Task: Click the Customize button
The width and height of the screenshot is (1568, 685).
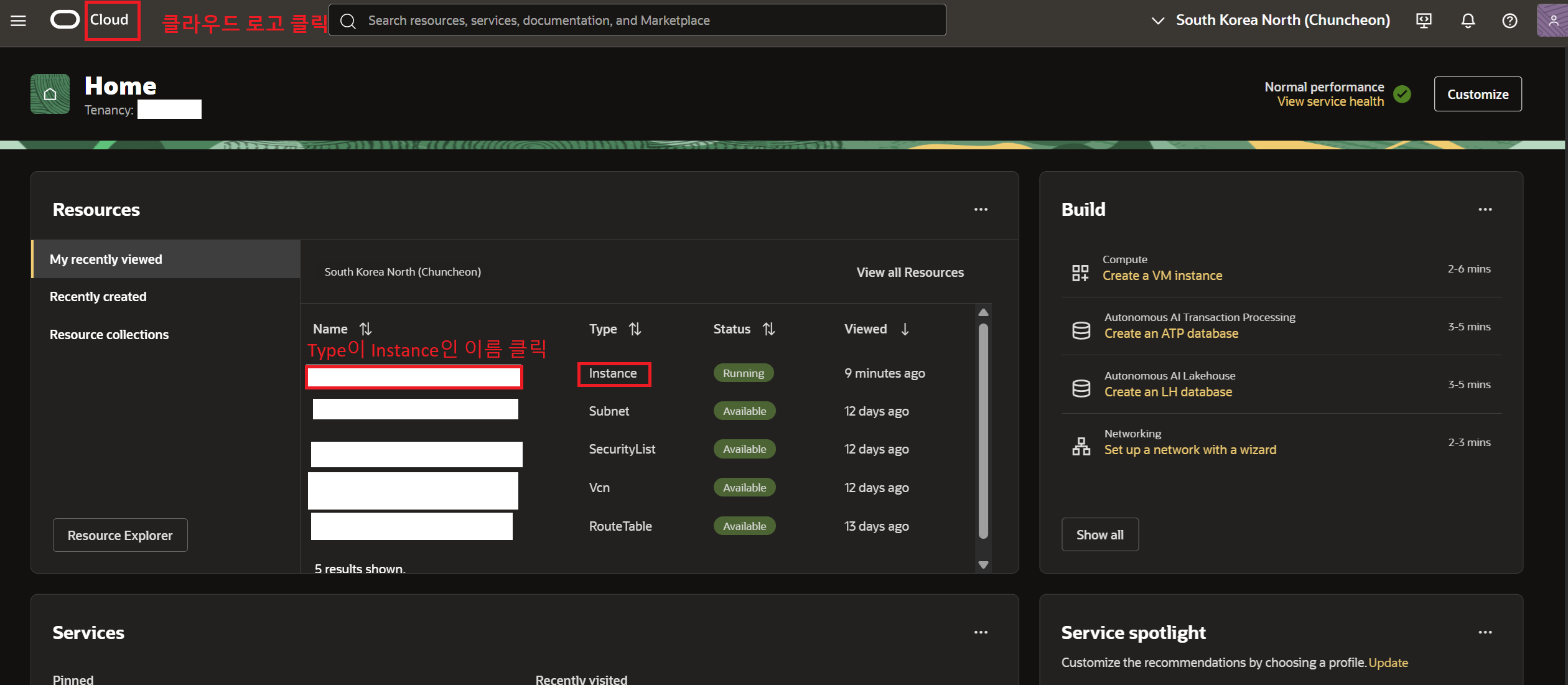Action: [1477, 95]
